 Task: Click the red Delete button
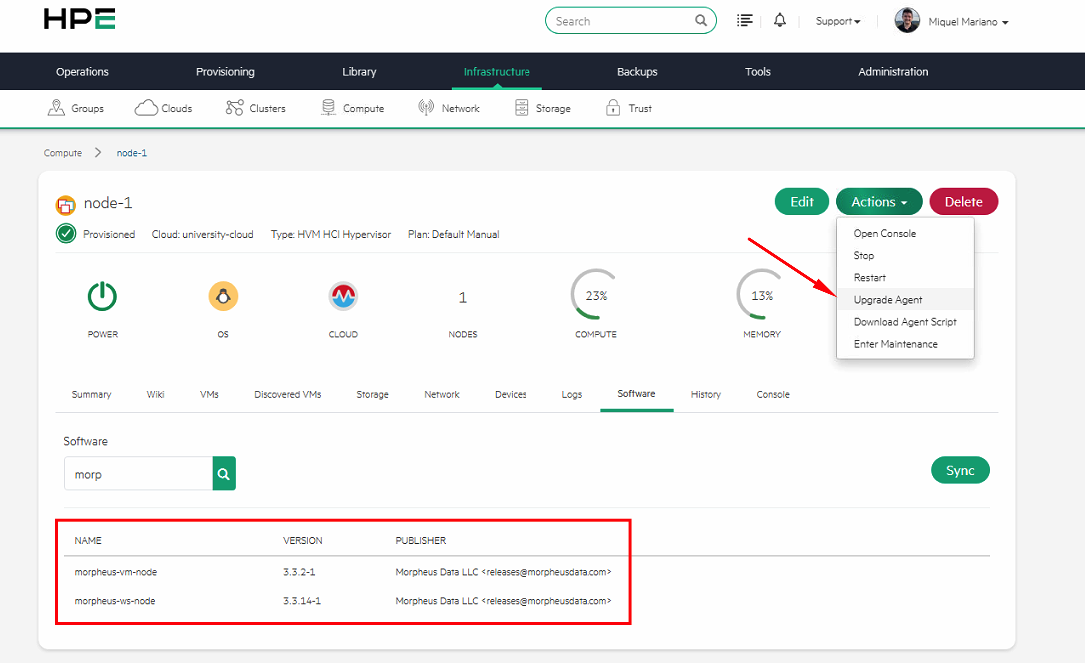click(963, 202)
